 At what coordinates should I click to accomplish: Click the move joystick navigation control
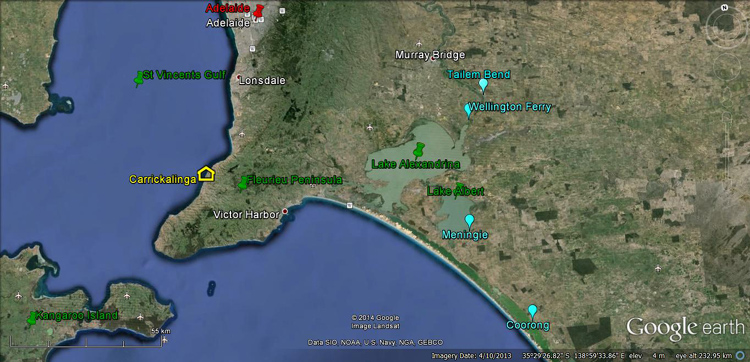(x=727, y=66)
